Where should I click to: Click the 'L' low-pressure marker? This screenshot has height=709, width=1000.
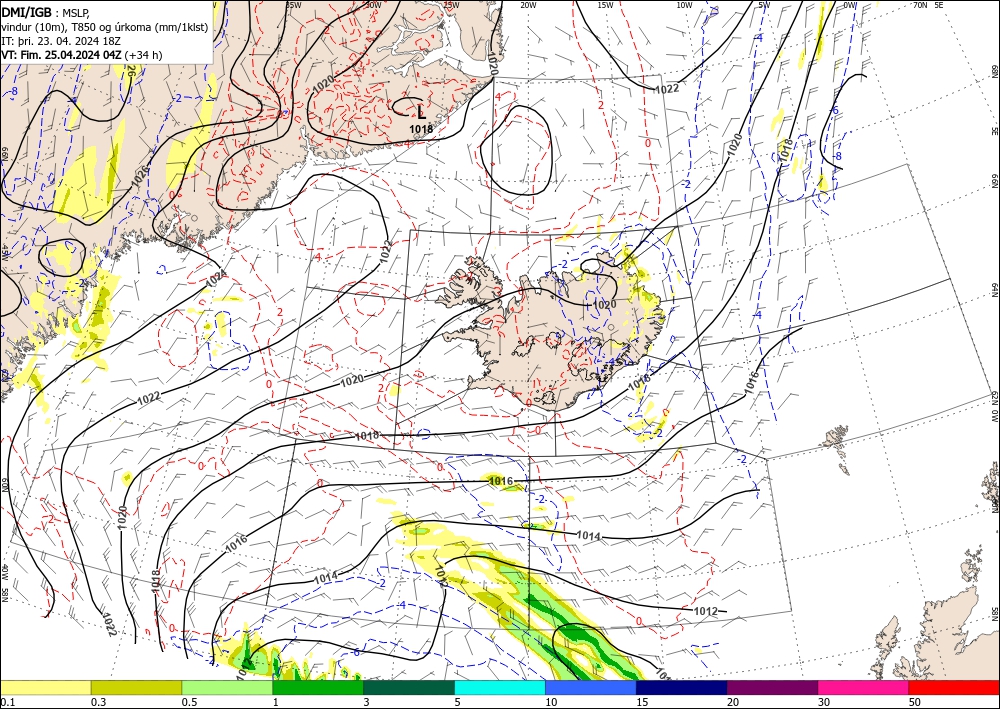tap(421, 113)
